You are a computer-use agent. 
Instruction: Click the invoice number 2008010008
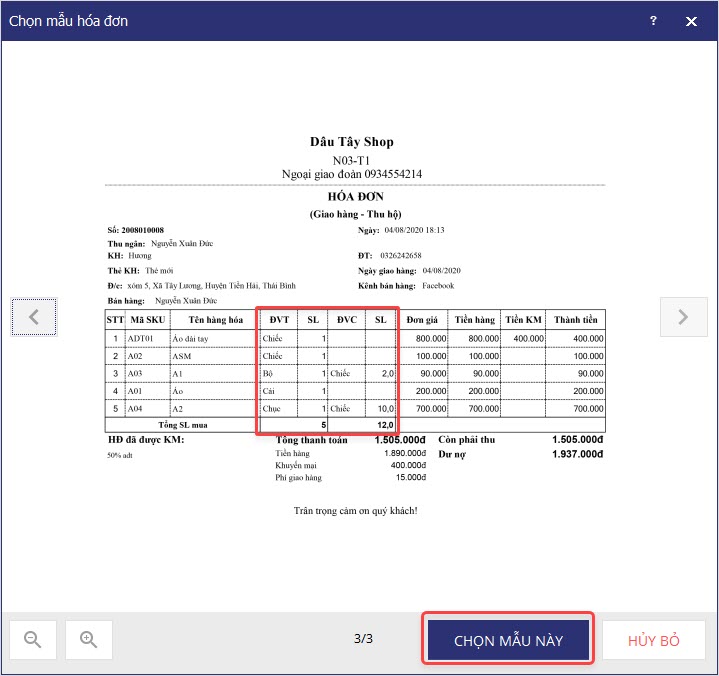coord(143,230)
